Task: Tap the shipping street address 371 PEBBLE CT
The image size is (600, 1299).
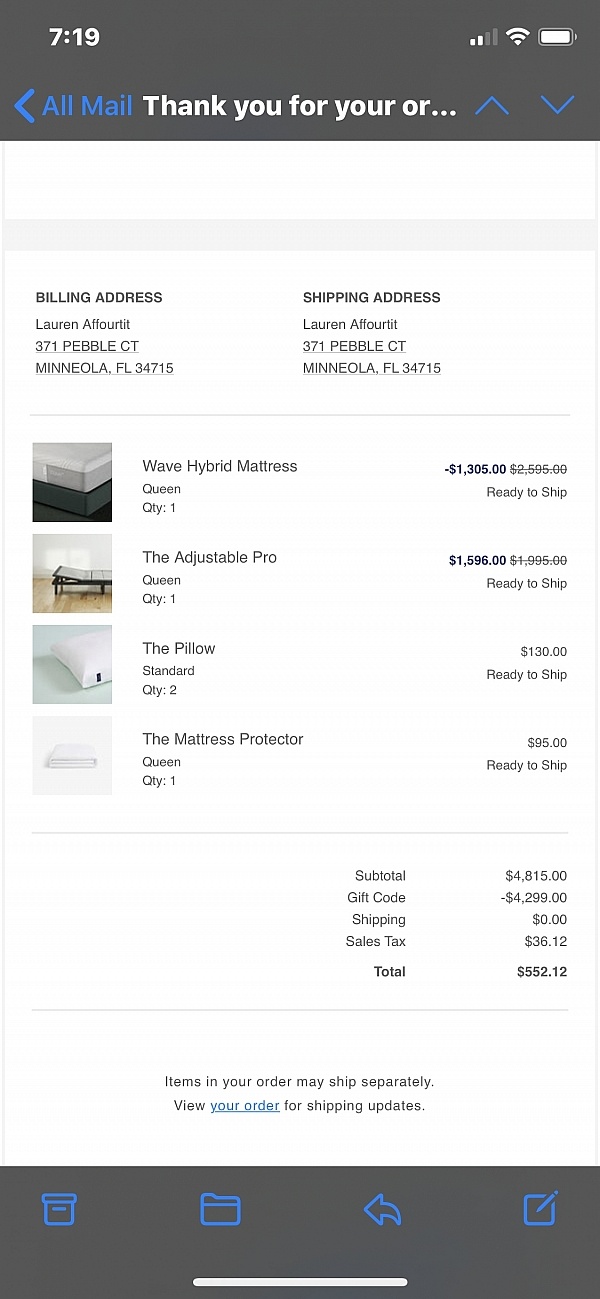Action: pyautogui.click(x=354, y=346)
